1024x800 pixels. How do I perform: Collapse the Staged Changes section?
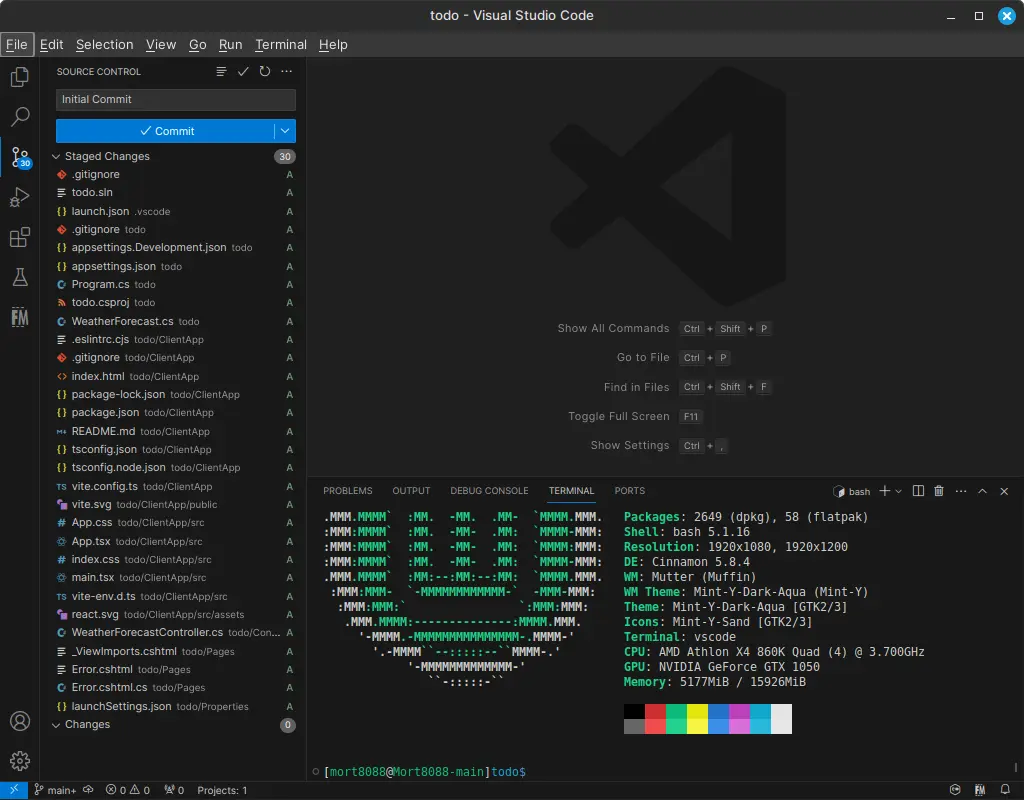[57, 157]
